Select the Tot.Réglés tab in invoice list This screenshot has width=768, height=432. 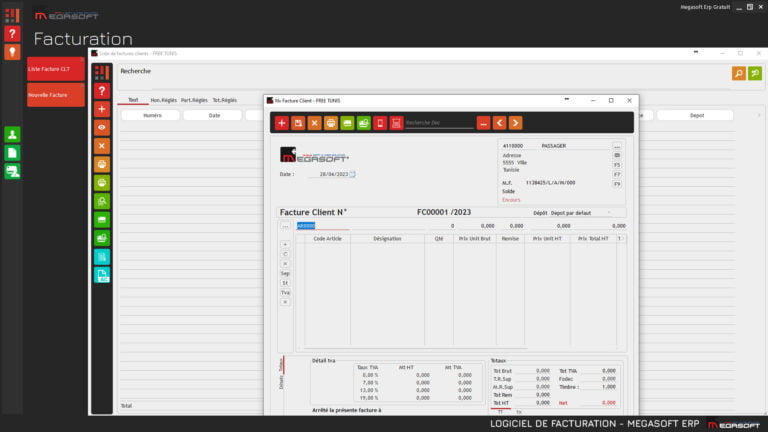[224, 100]
